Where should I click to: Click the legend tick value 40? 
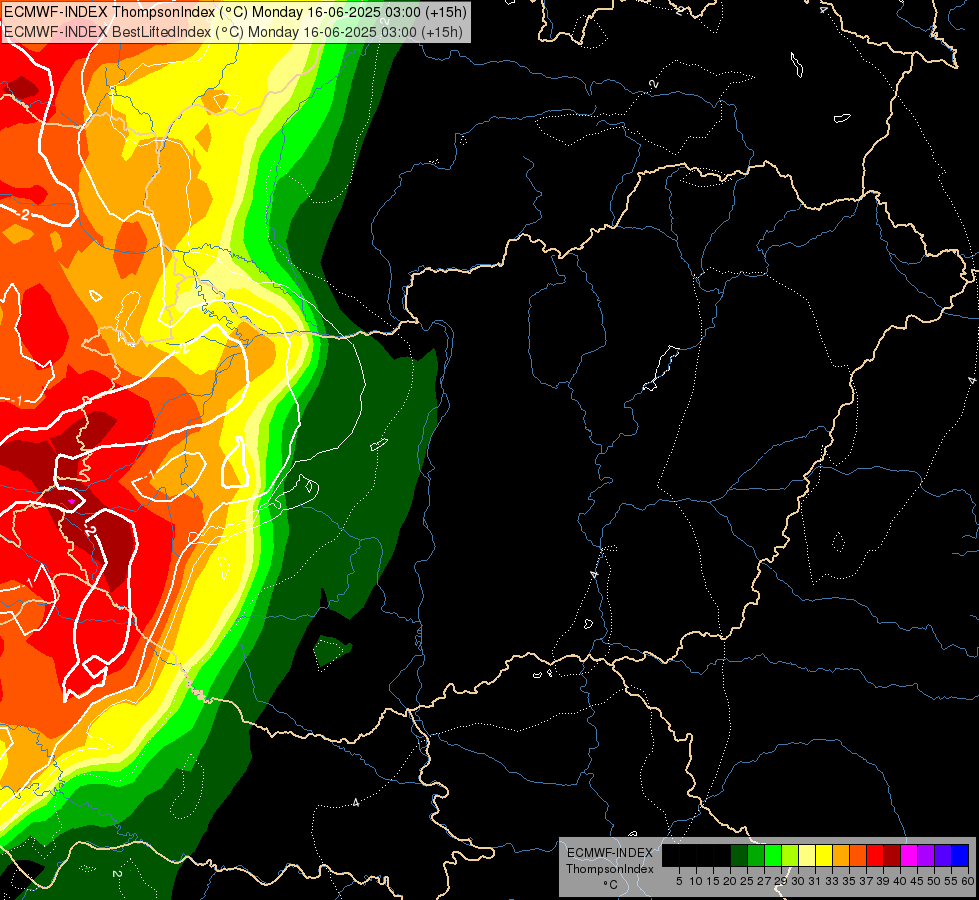900,881
